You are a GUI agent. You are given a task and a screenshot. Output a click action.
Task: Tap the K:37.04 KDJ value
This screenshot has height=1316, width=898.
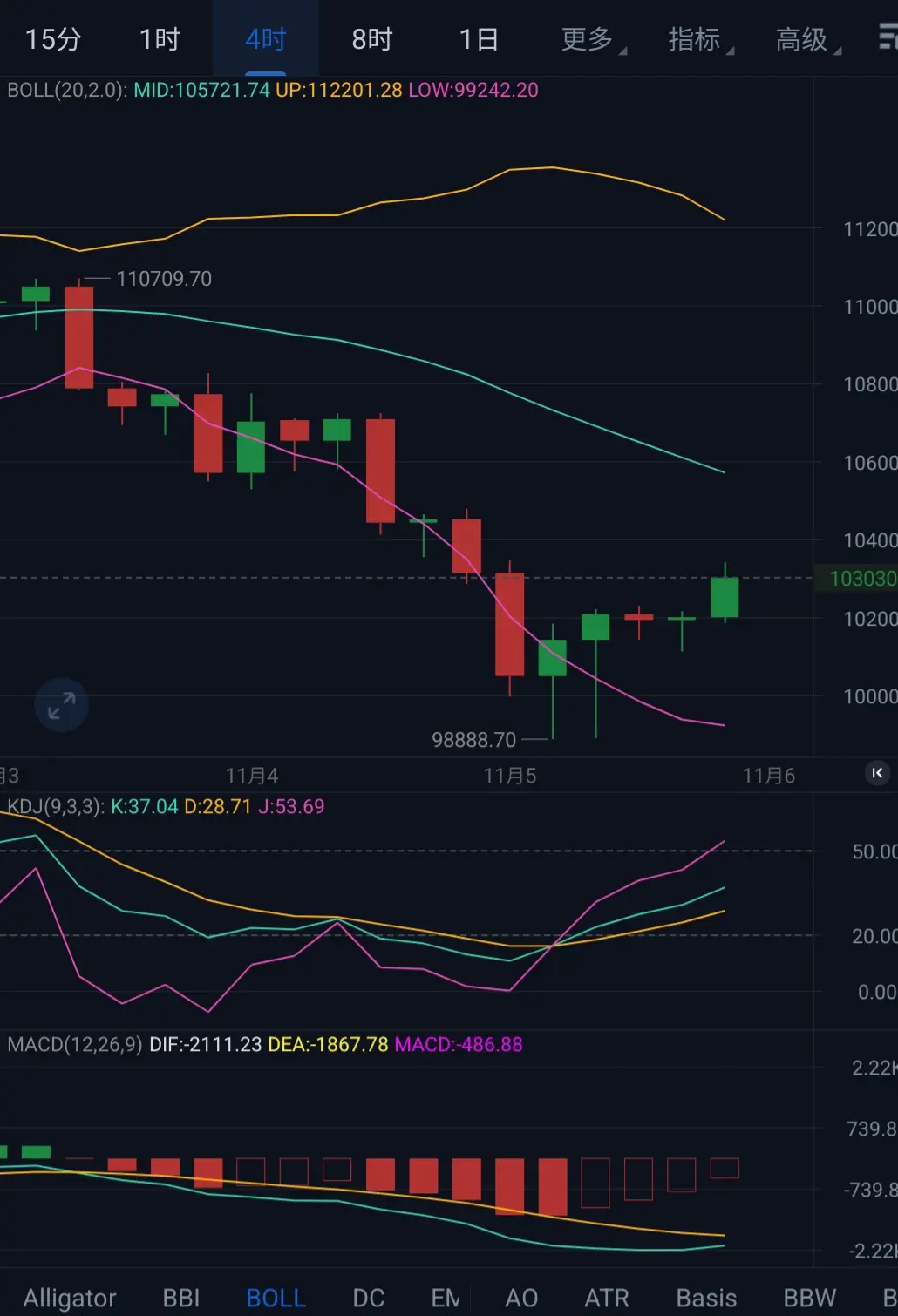[x=145, y=806]
